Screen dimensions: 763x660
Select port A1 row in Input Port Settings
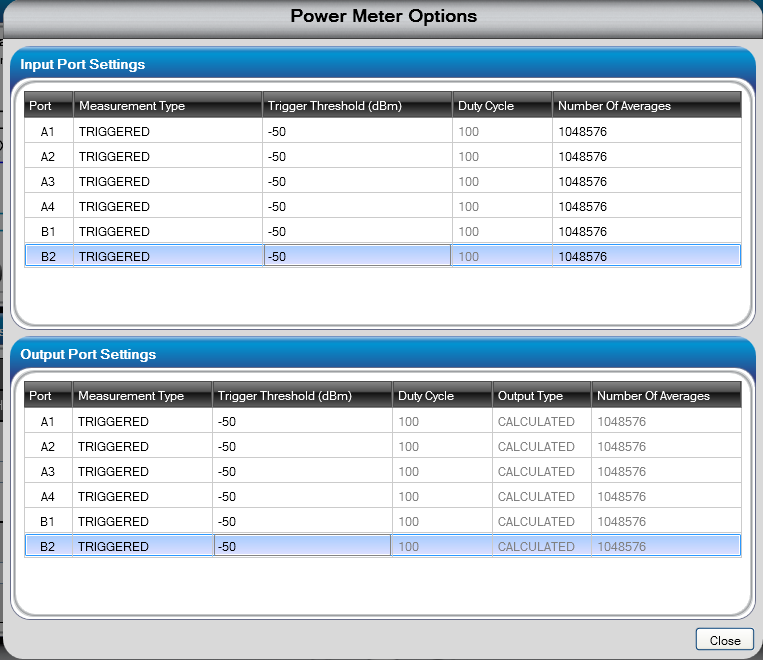coord(48,131)
